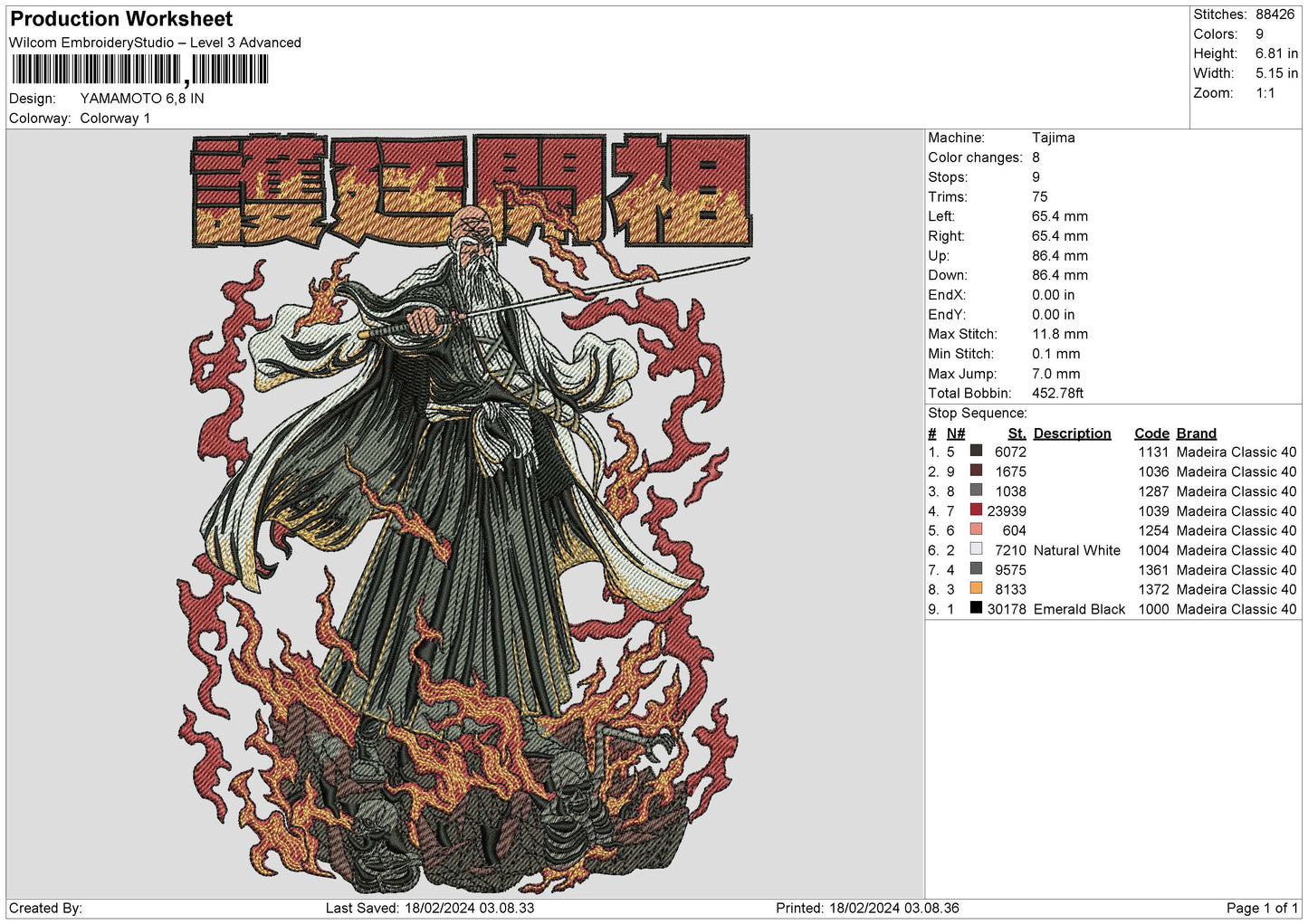Image resolution: width=1308 pixels, height=924 pixels.
Task: Click the barcode under the software name
Action: click(x=140, y=70)
